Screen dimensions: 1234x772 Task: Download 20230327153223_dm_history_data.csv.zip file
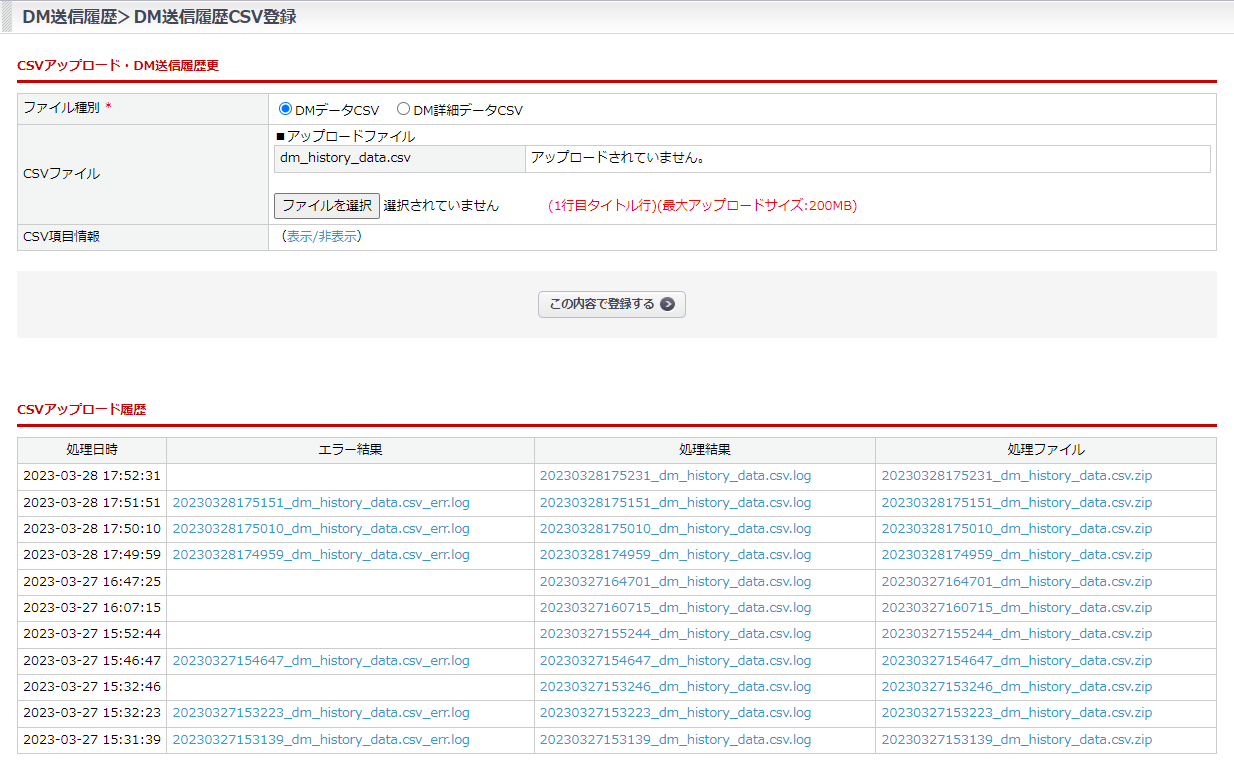[x=1016, y=713]
